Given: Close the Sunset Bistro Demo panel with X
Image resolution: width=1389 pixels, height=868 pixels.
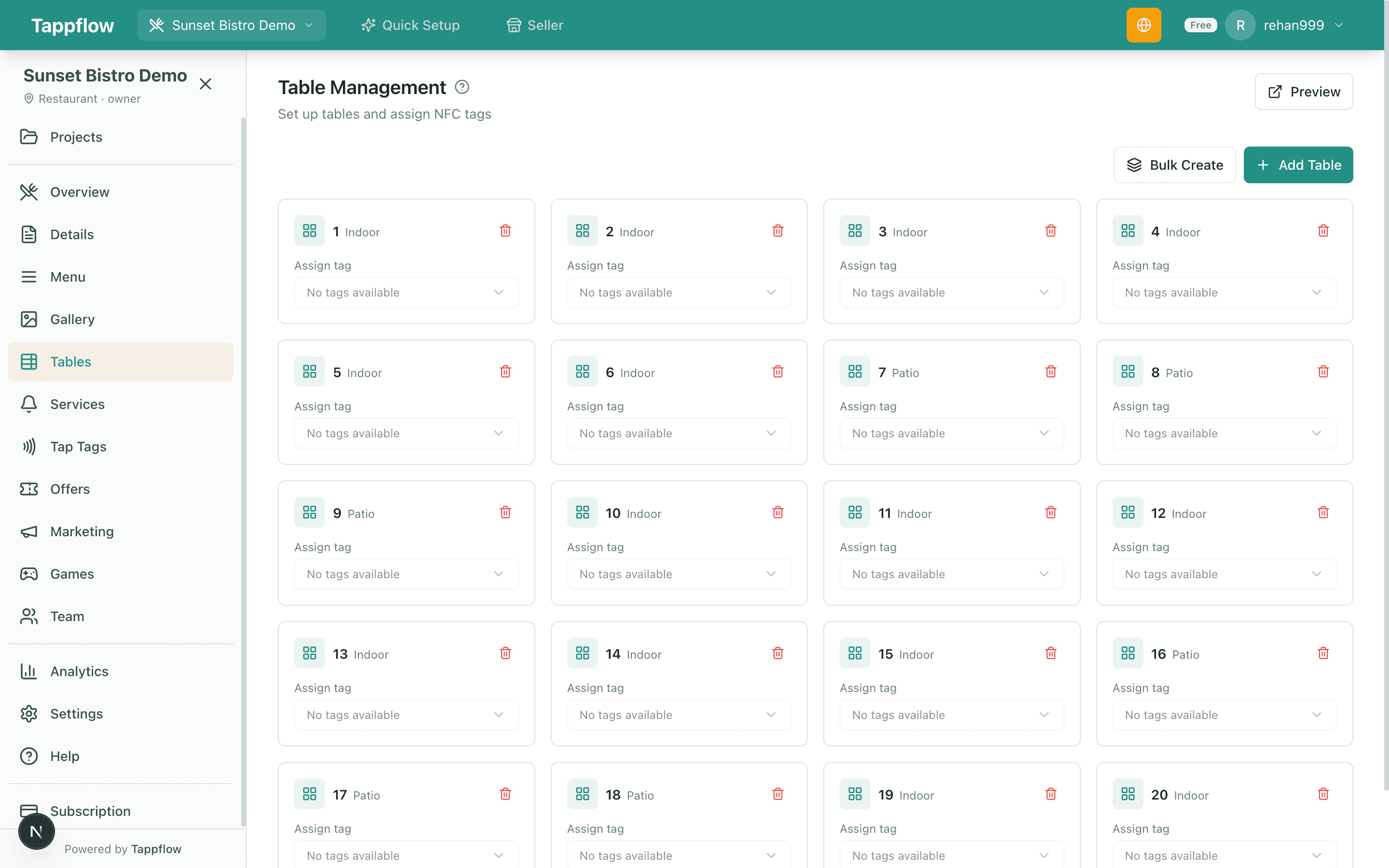Looking at the screenshot, I should pos(205,84).
